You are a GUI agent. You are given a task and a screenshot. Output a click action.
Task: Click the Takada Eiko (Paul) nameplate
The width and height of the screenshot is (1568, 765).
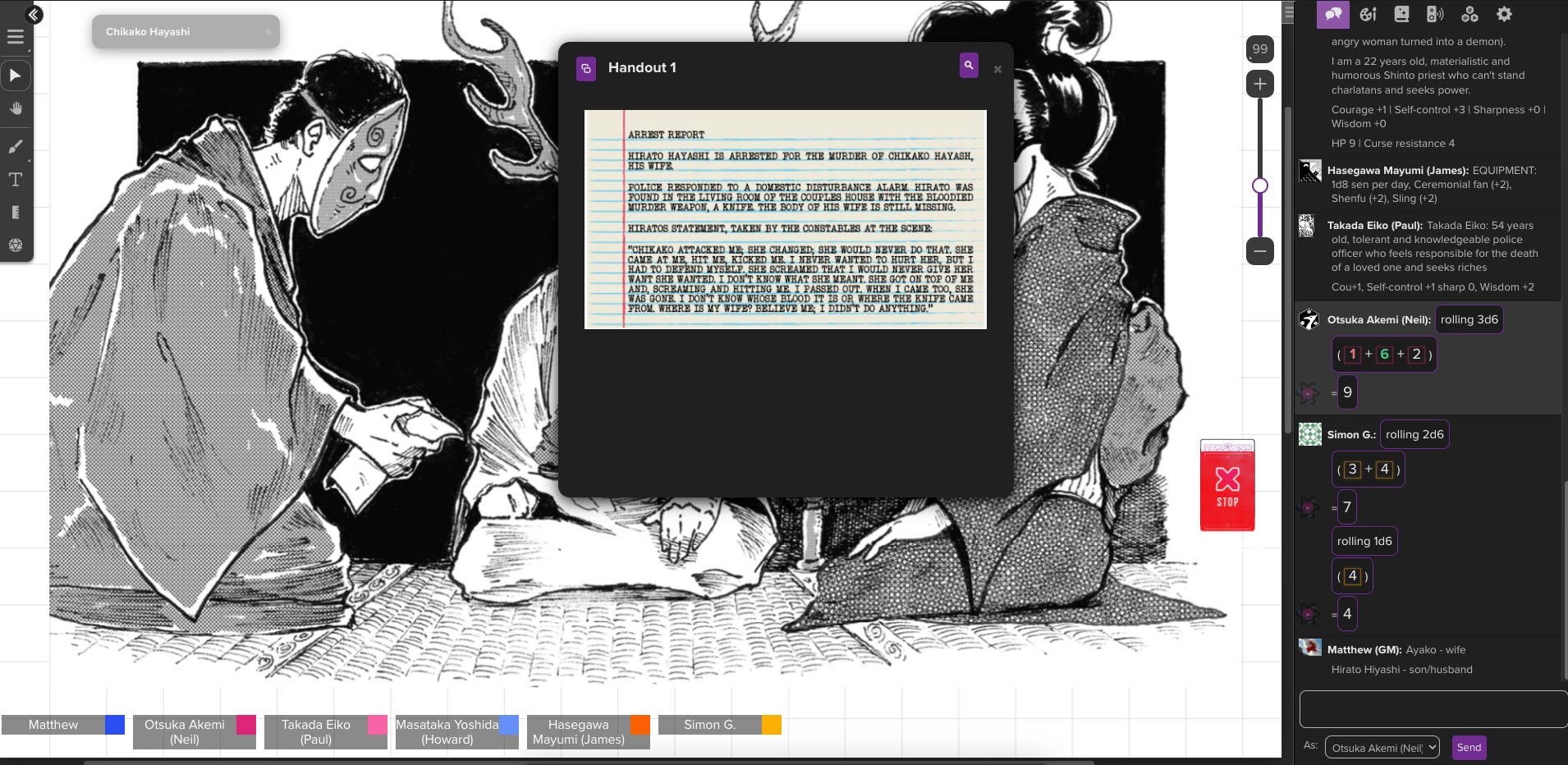coord(316,731)
